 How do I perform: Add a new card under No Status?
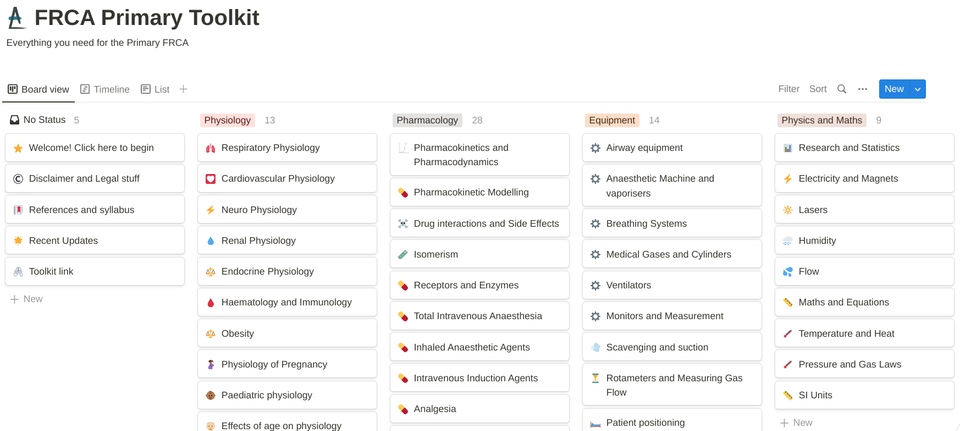point(27,299)
